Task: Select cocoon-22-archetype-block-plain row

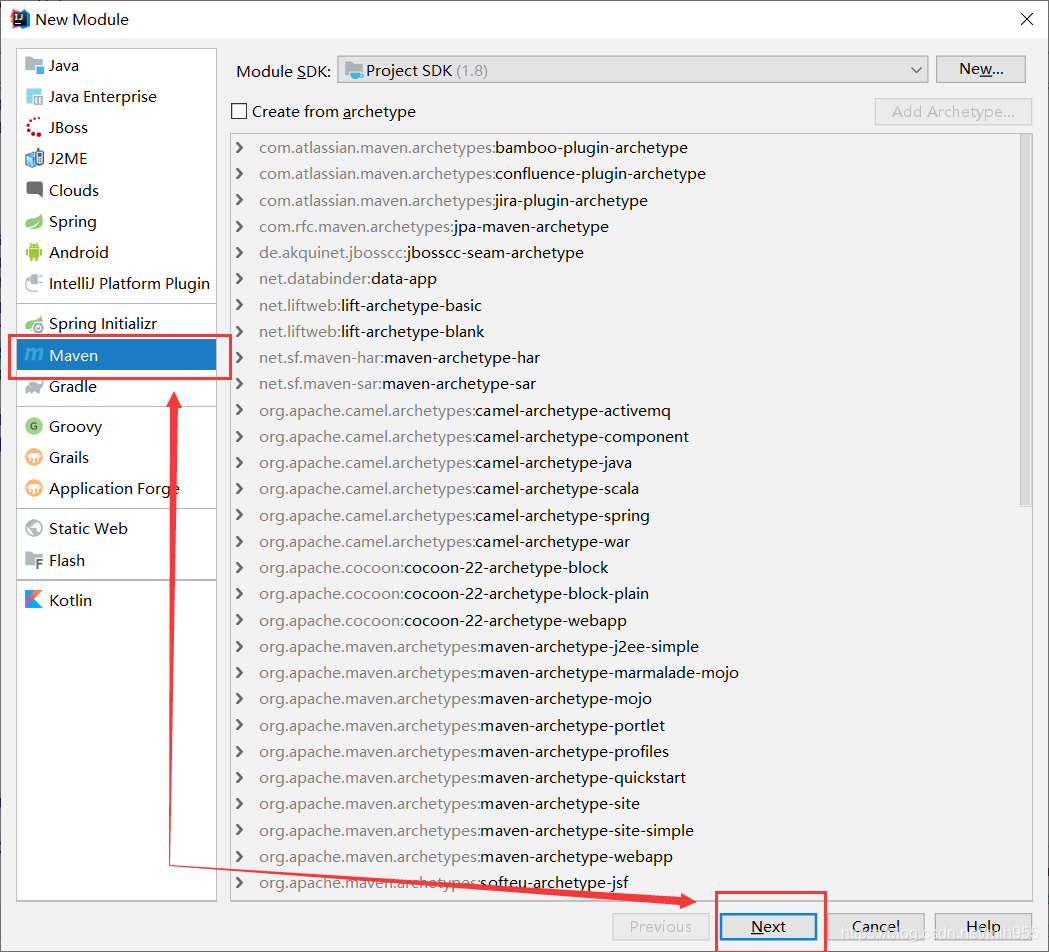Action: coord(625,593)
